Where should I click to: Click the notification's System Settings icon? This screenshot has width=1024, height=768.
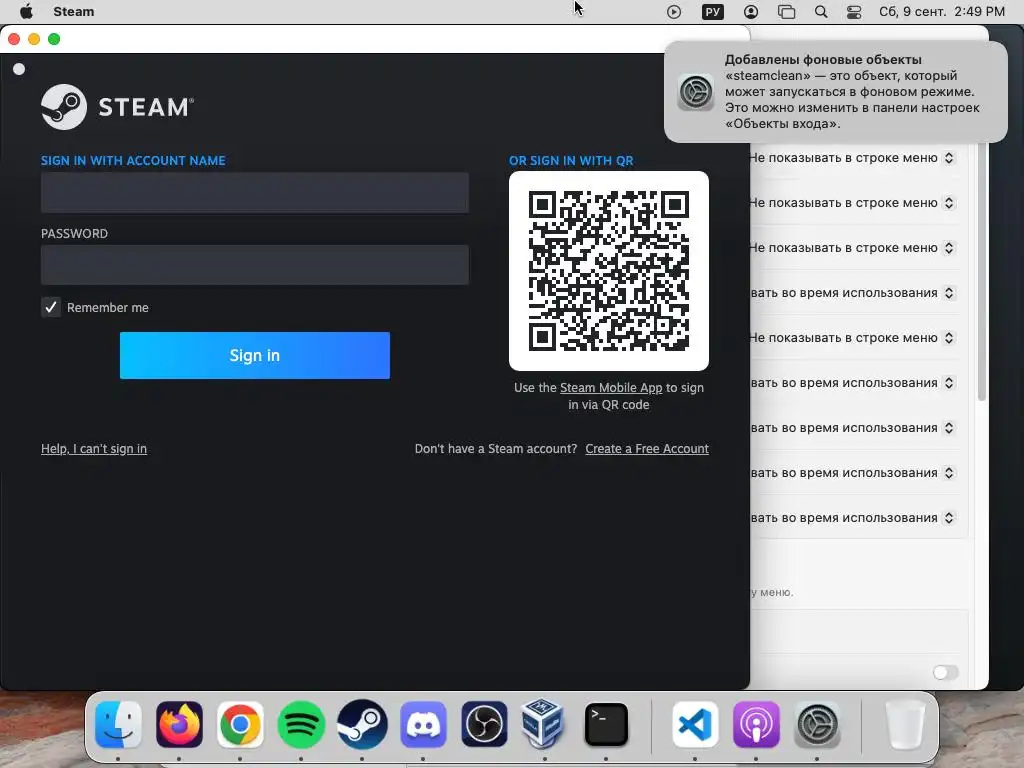point(696,91)
